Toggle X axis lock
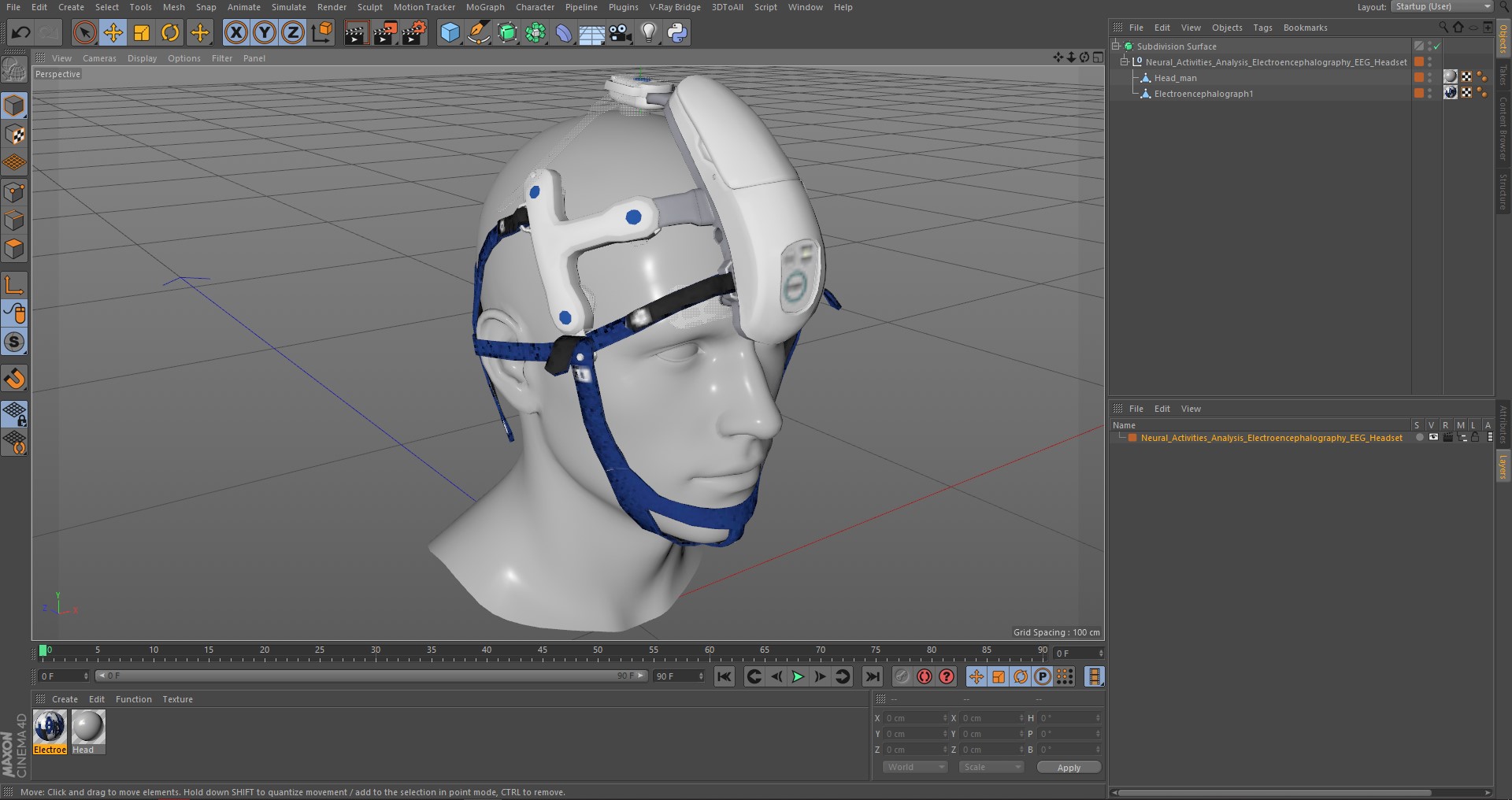Viewport: 1512px width, 800px height. 235,33
